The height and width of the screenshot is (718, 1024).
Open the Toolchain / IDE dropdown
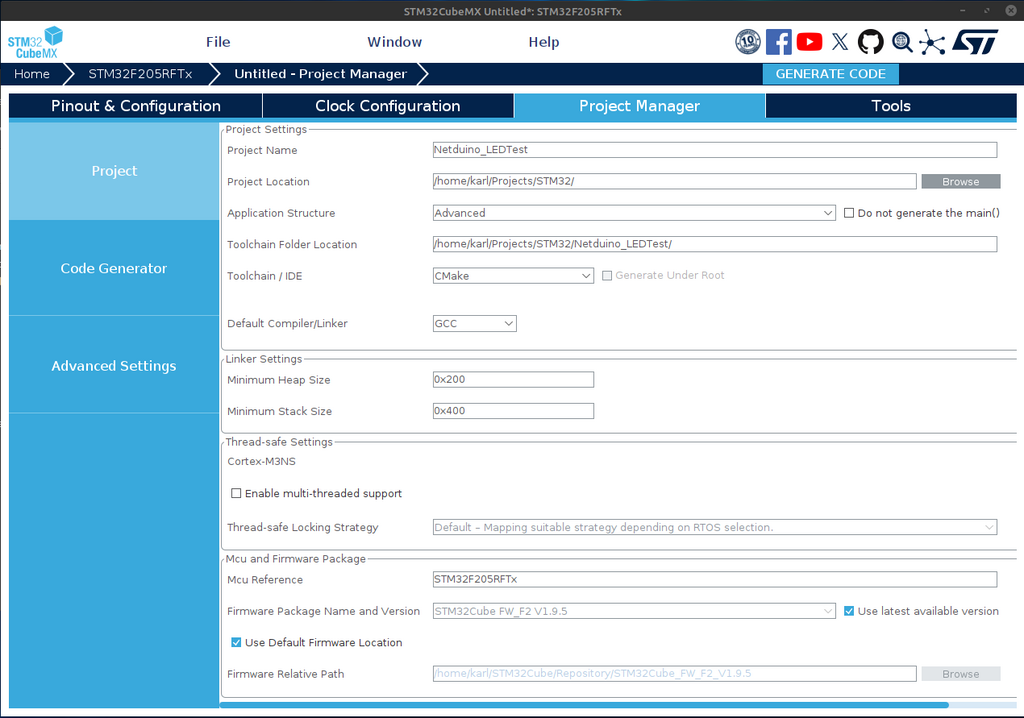coord(513,276)
